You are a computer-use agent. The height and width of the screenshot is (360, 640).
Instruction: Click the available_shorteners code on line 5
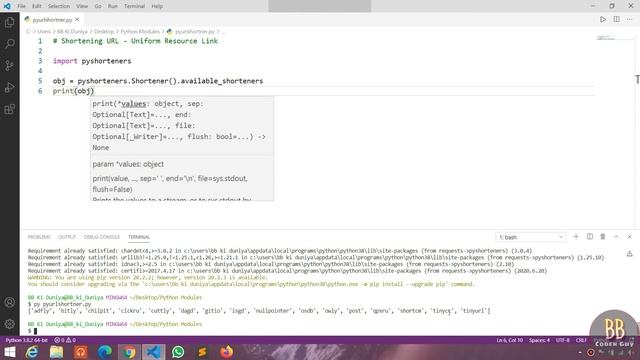pos(222,81)
